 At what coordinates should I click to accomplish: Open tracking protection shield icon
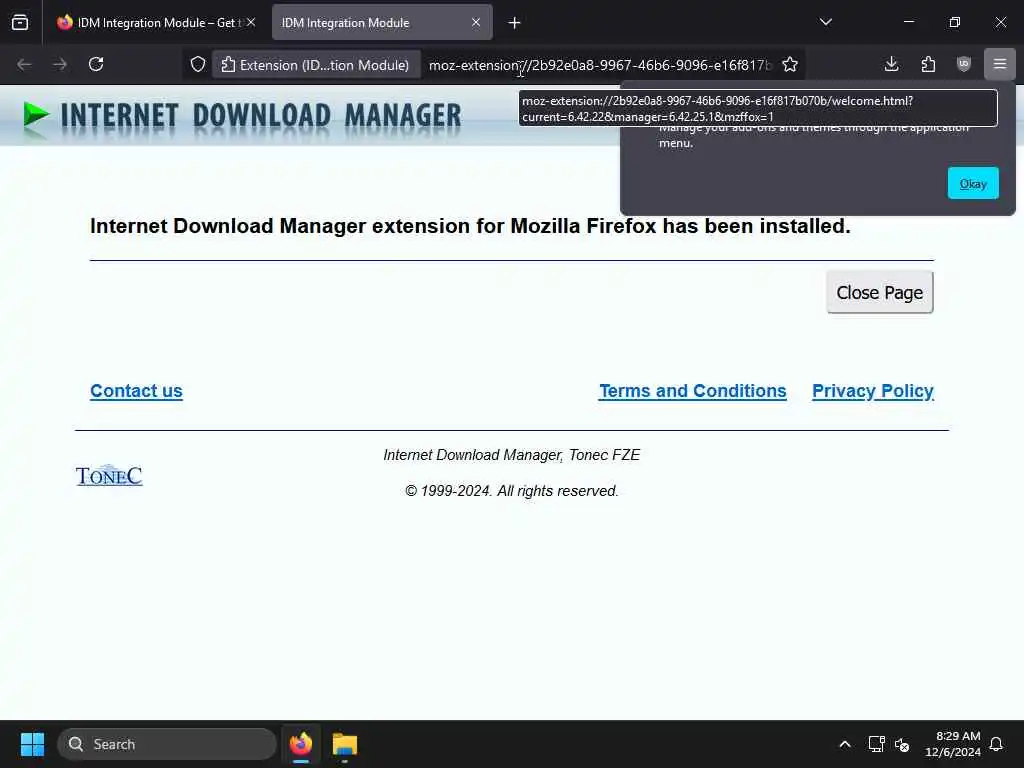[198, 64]
